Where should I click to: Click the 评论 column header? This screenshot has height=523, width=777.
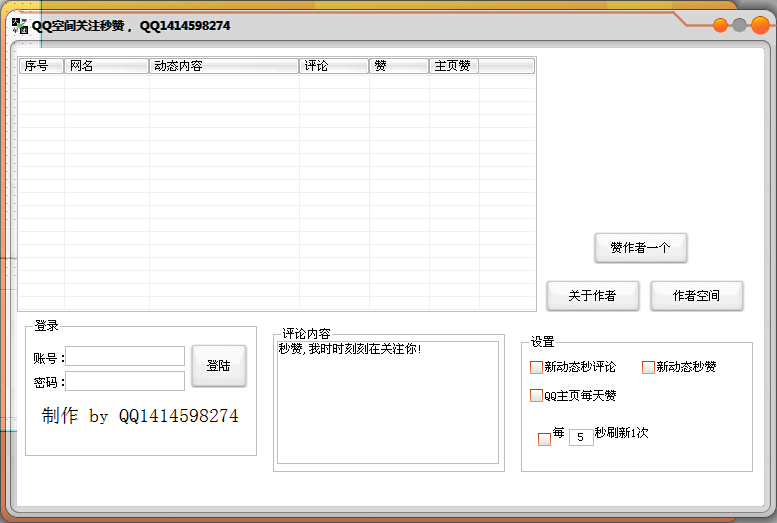pos(334,66)
